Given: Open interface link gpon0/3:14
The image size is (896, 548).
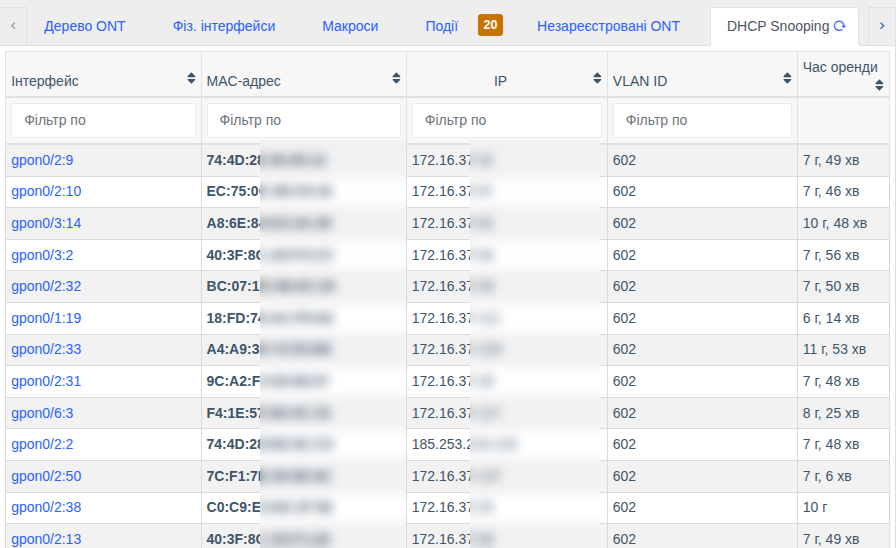Looking at the screenshot, I should (x=46, y=223).
